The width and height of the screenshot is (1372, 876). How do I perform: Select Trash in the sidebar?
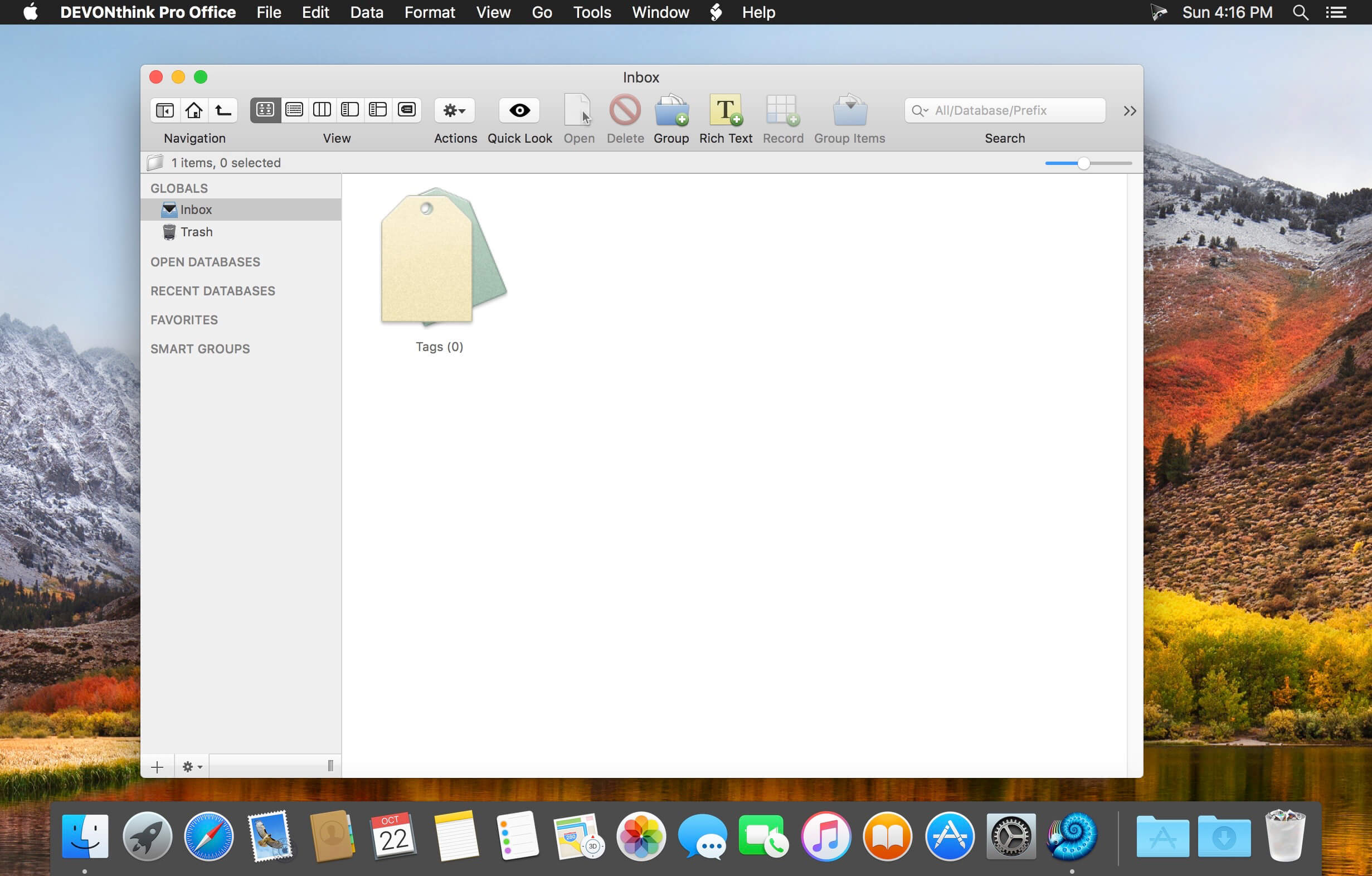196,232
